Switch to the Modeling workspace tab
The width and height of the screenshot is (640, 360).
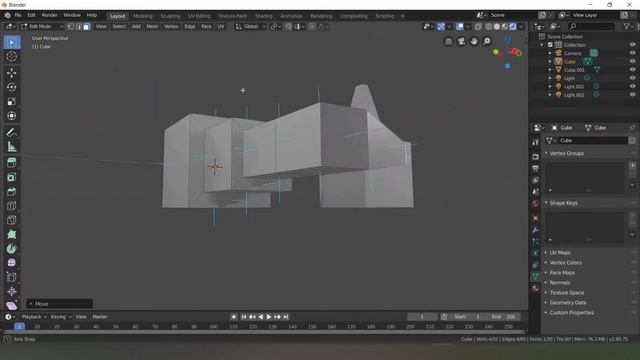point(142,16)
